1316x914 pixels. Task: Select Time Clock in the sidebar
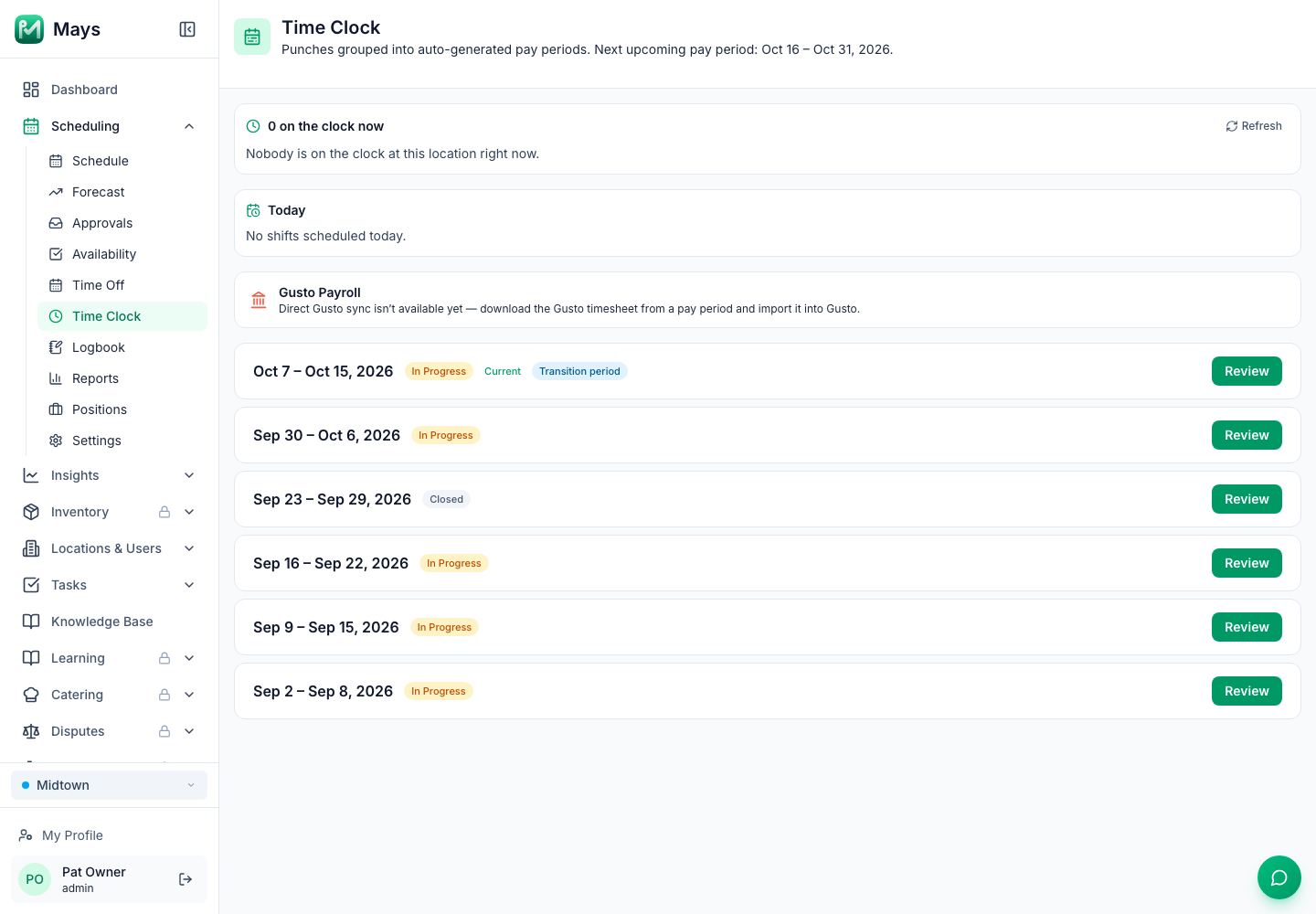(x=122, y=316)
